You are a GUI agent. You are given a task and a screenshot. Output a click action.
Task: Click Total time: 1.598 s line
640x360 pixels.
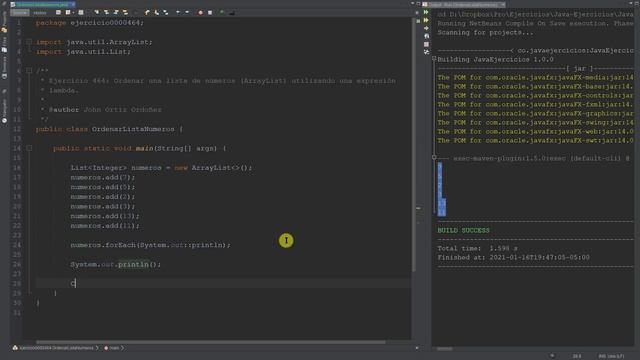coord(478,248)
